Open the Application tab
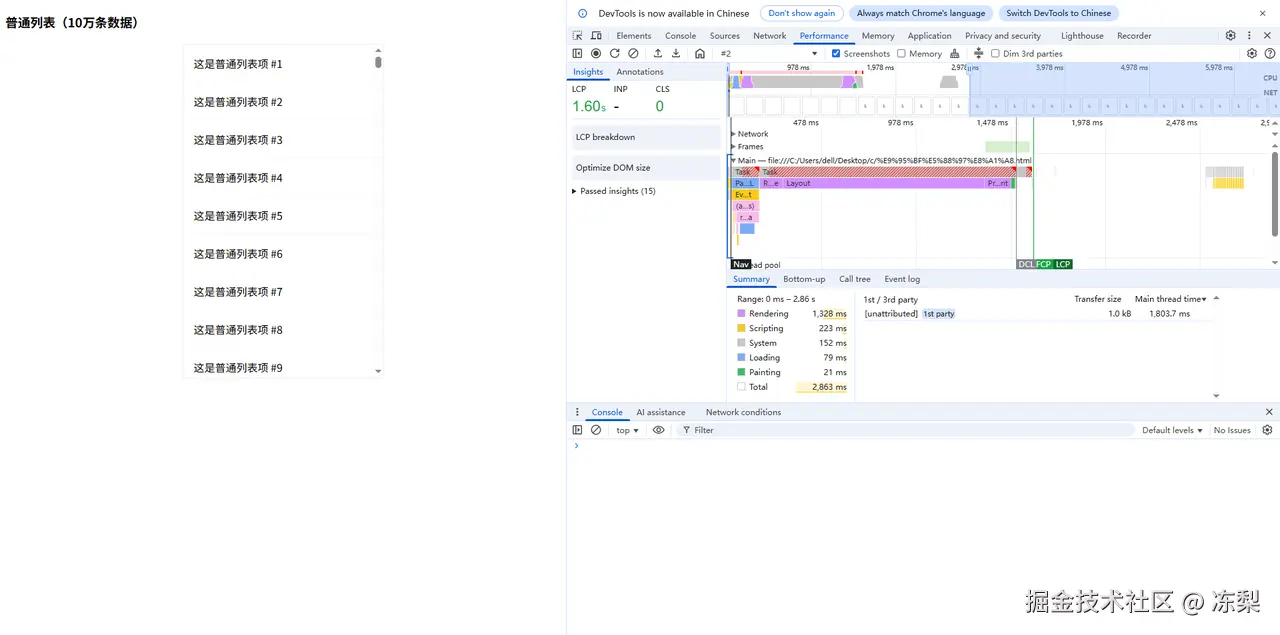This screenshot has height=635, width=1280. [930, 36]
